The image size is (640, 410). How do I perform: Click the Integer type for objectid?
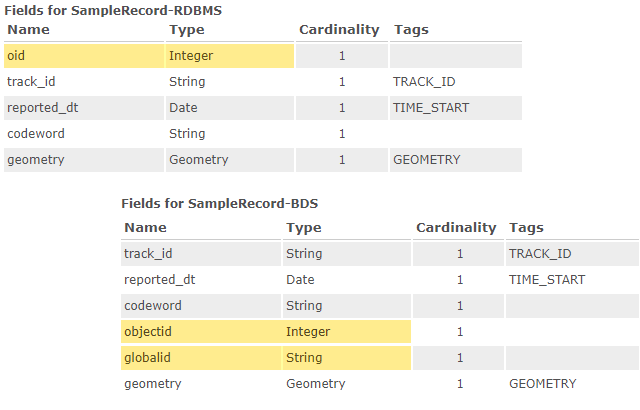click(308, 331)
